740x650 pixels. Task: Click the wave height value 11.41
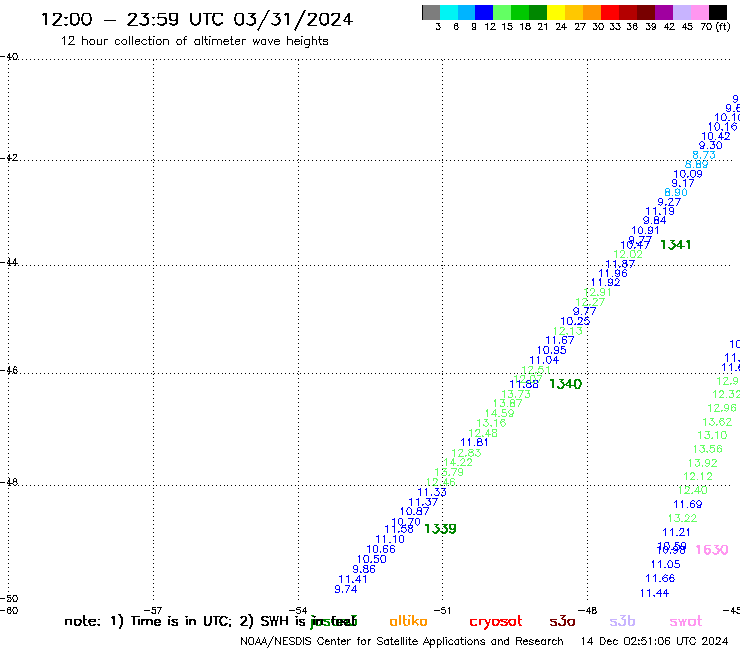pyautogui.click(x=353, y=579)
